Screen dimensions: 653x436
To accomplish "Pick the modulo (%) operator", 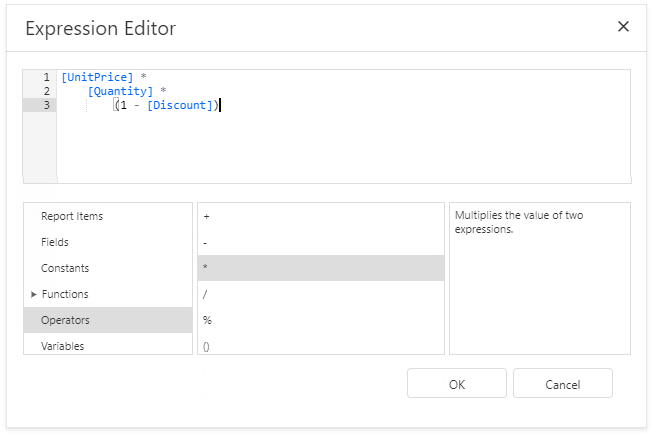I will (x=206, y=320).
